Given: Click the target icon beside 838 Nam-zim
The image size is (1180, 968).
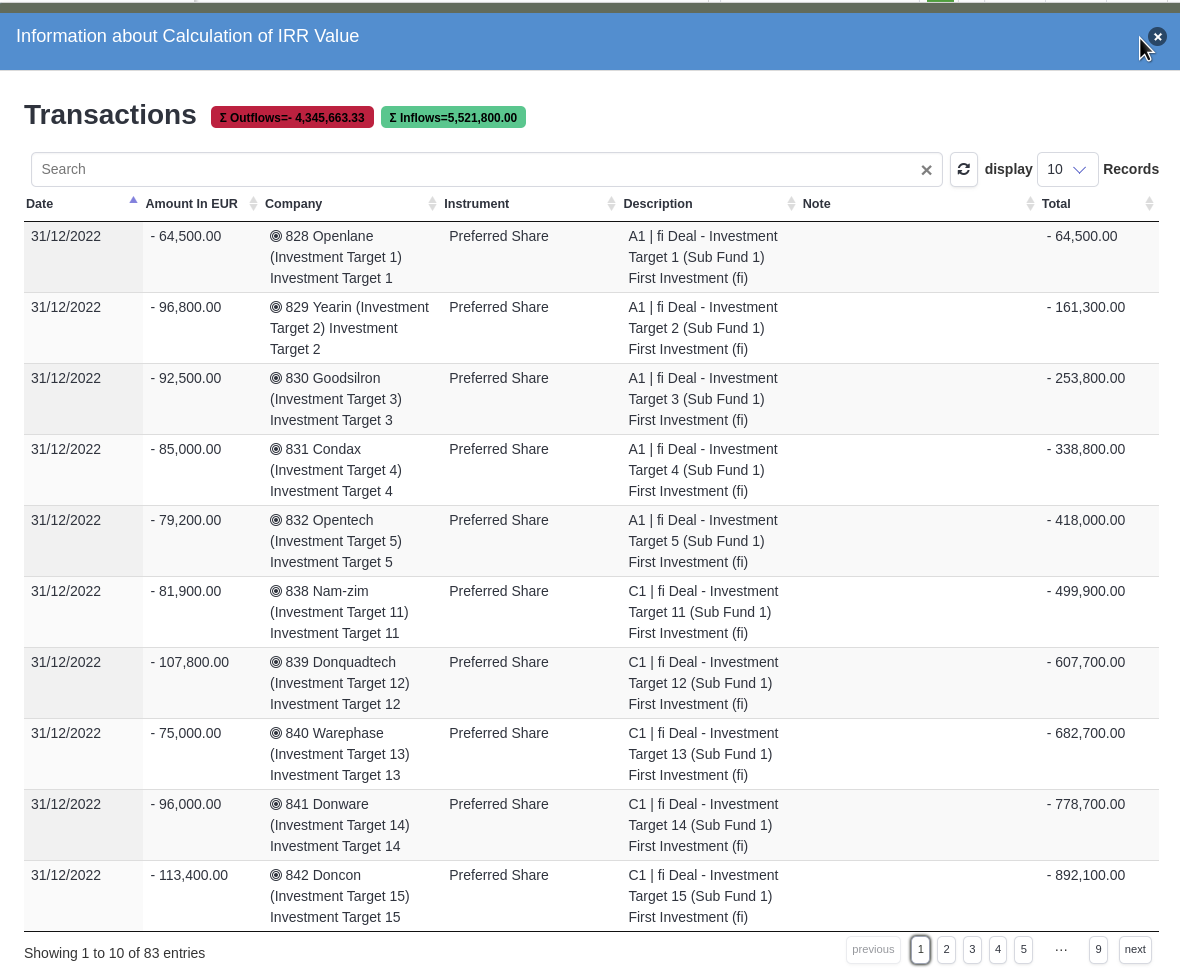Looking at the screenshot, I should click(276, 592).
